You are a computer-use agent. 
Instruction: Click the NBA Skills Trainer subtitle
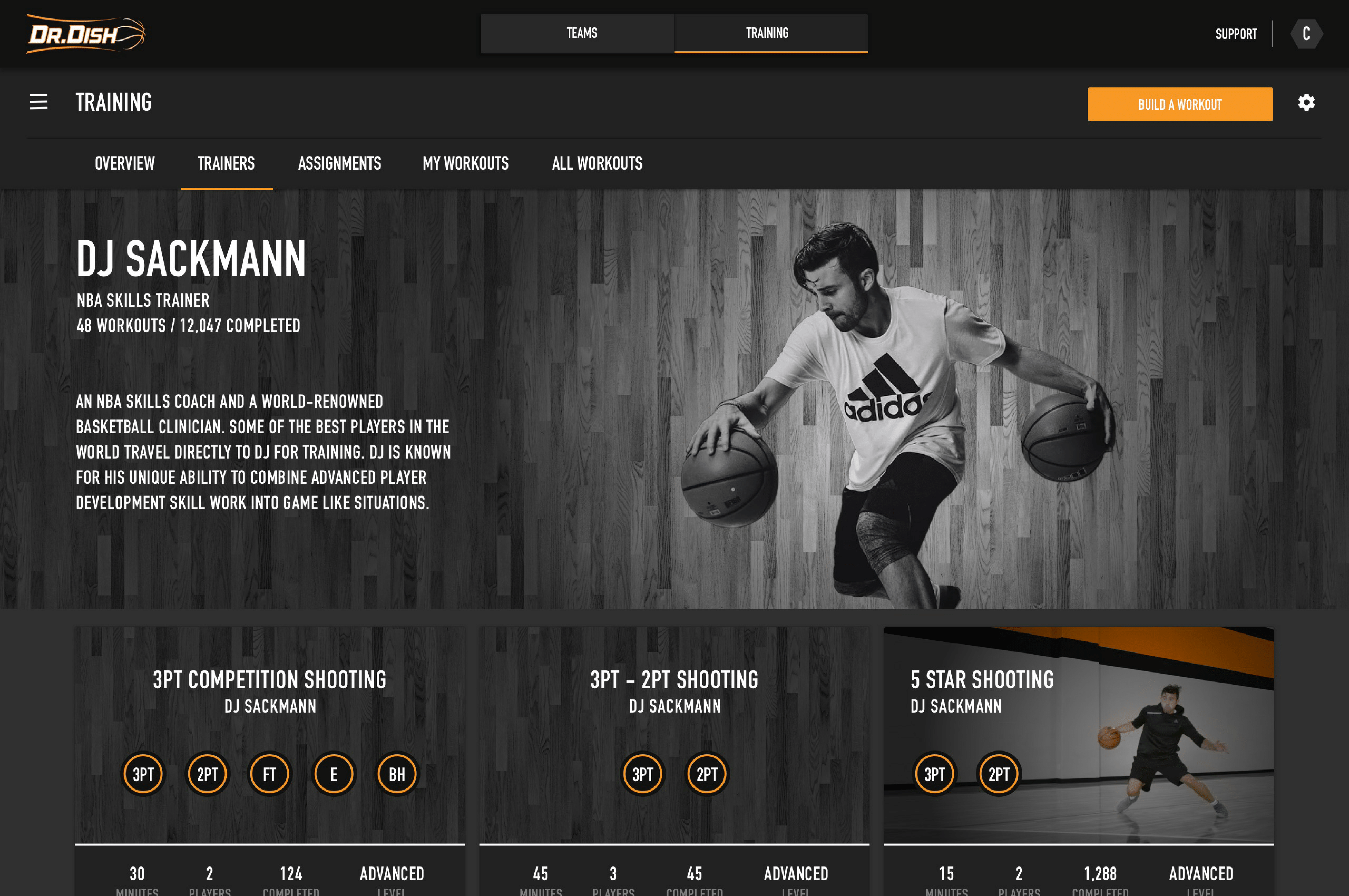pyautogui.click(x=143, y=301)
